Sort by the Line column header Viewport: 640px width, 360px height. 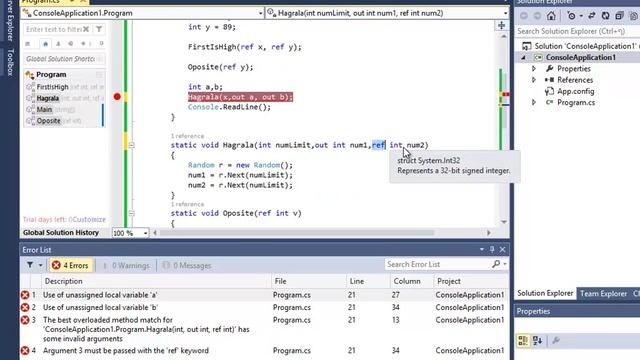pyautogui.click(x=368, y=281)
